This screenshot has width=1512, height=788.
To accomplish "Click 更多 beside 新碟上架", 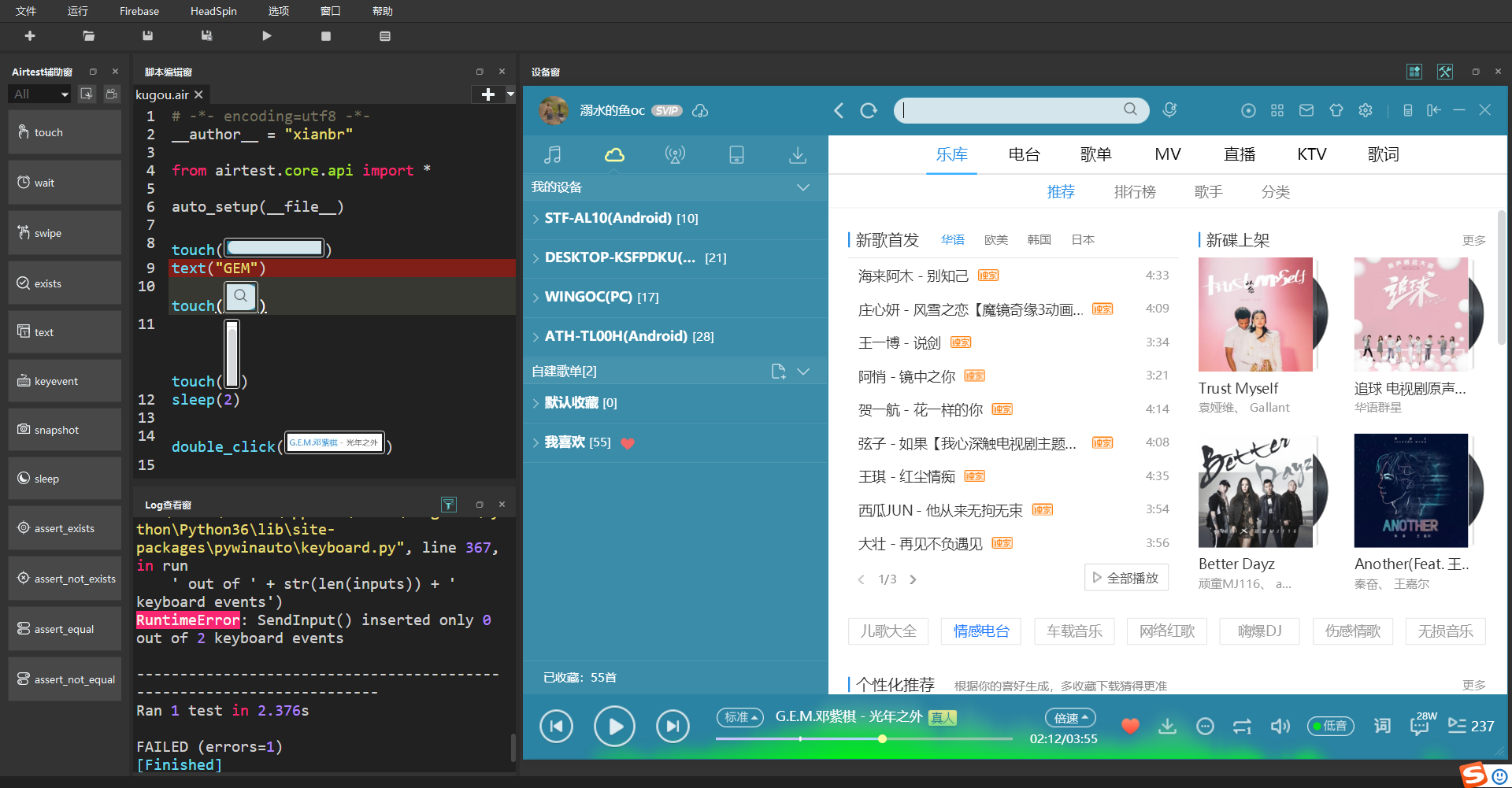I will (x=1474, y=240).
